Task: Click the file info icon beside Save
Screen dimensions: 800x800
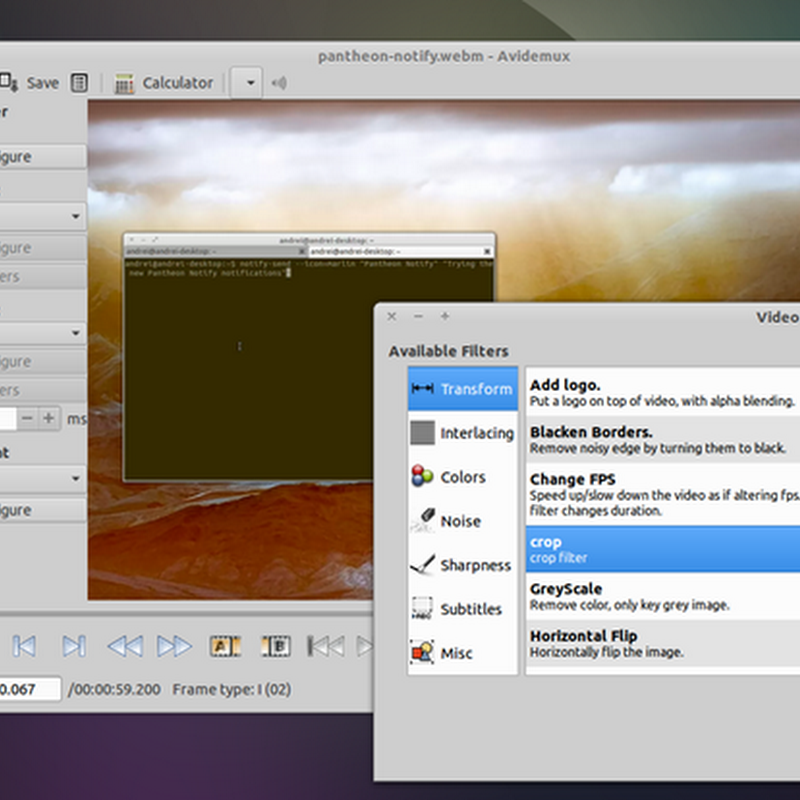Action: pyautogui.click(x=79, y=83)
